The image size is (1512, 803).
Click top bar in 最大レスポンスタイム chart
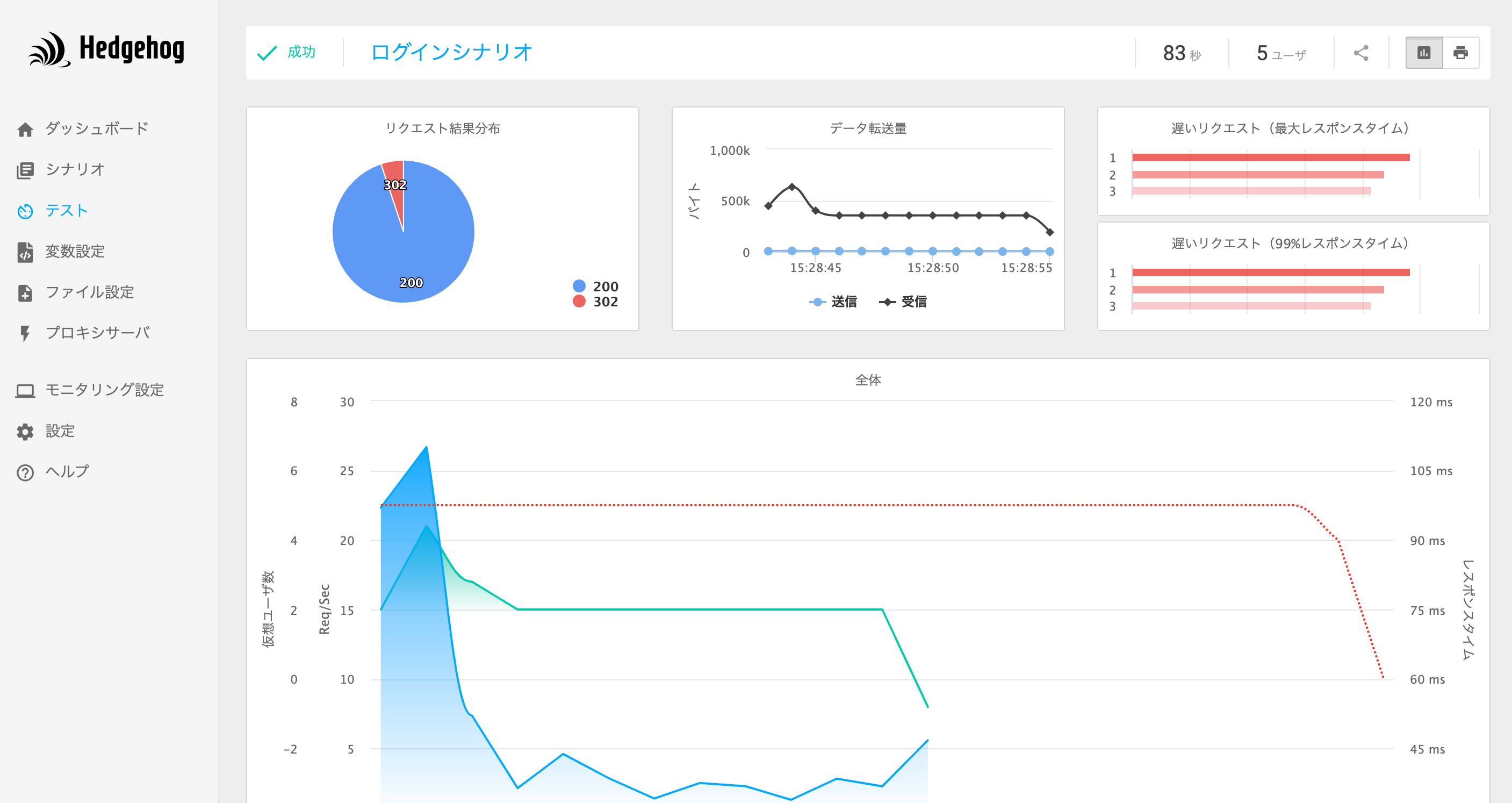click(1271, 157)
